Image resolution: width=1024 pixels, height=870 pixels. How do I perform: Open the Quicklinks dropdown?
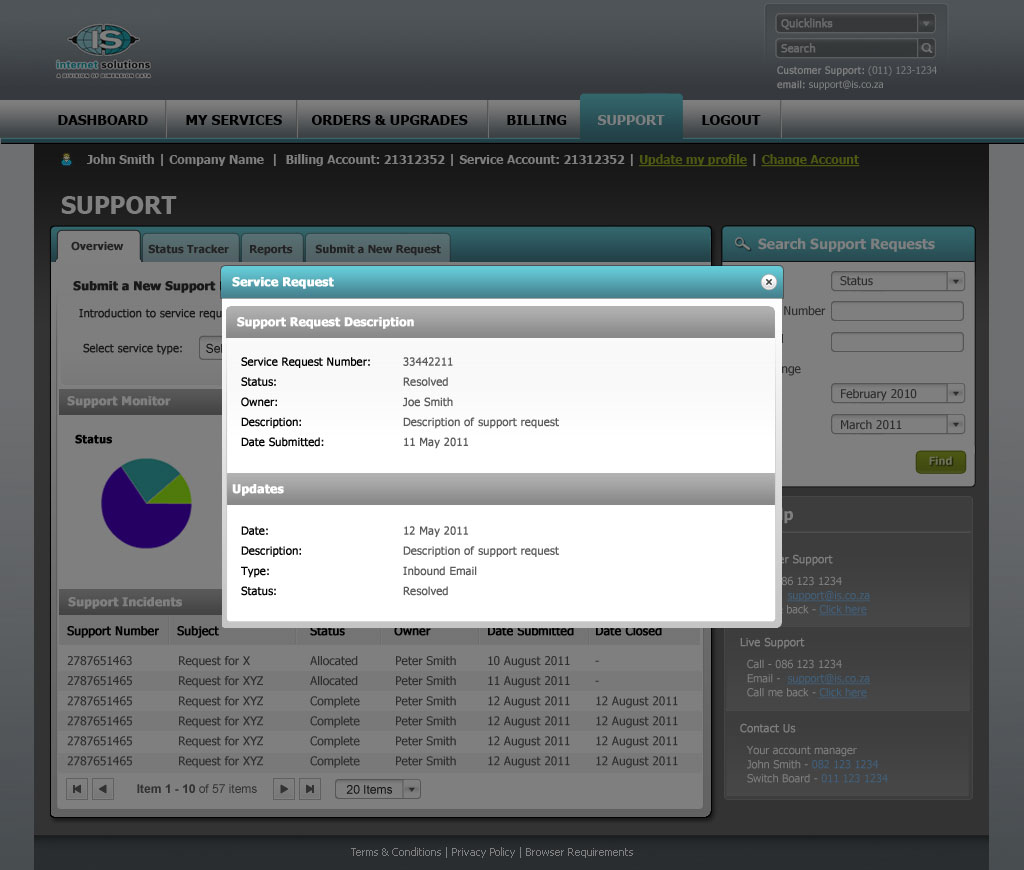click(x=926, y=23)
